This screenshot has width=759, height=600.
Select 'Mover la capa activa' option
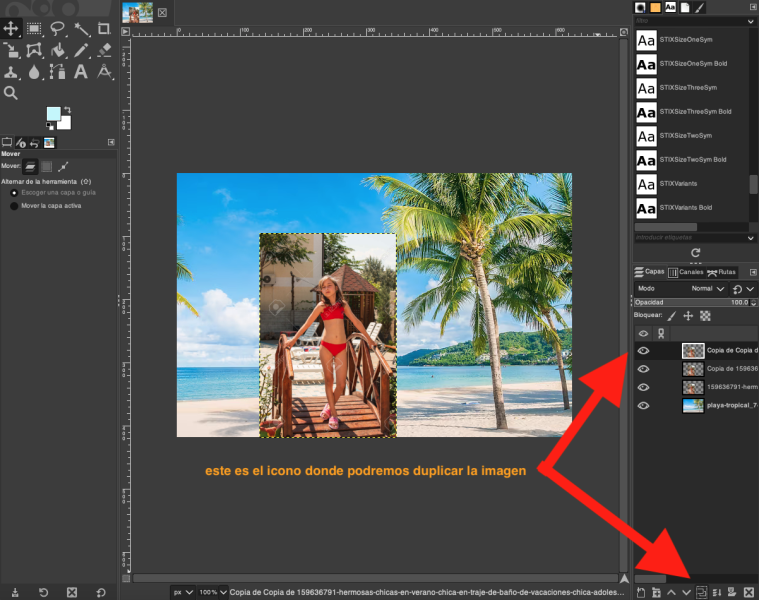click(14, 206)
